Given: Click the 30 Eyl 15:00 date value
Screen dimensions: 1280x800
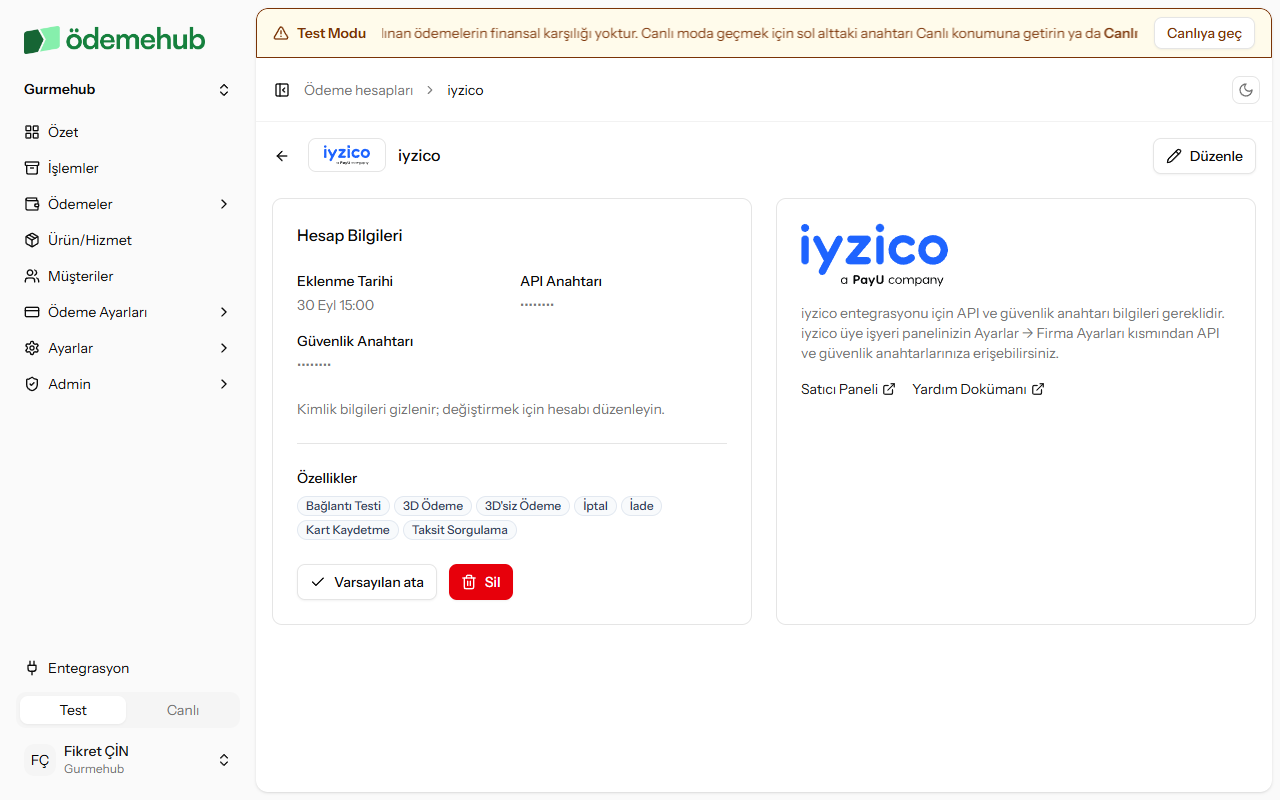Looking at the screenshot, I should pos(335,305).
